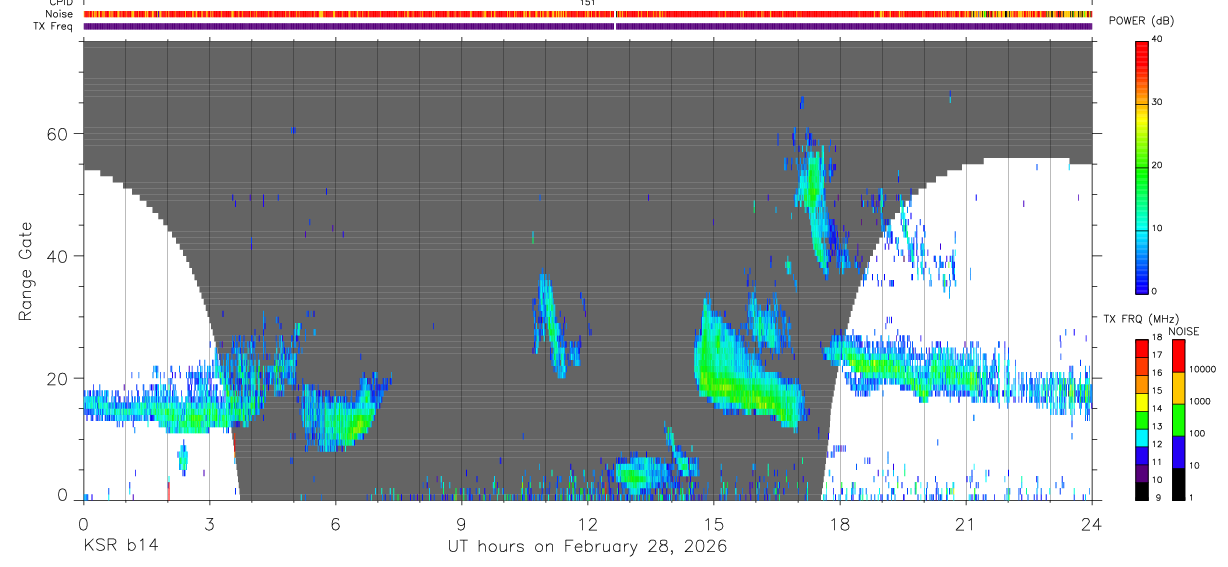The height and width of the screenshot is (567, 1228).
Task: Click the "TX FRQ (MHz)" legend title
Action: (x=1141, y=318)
